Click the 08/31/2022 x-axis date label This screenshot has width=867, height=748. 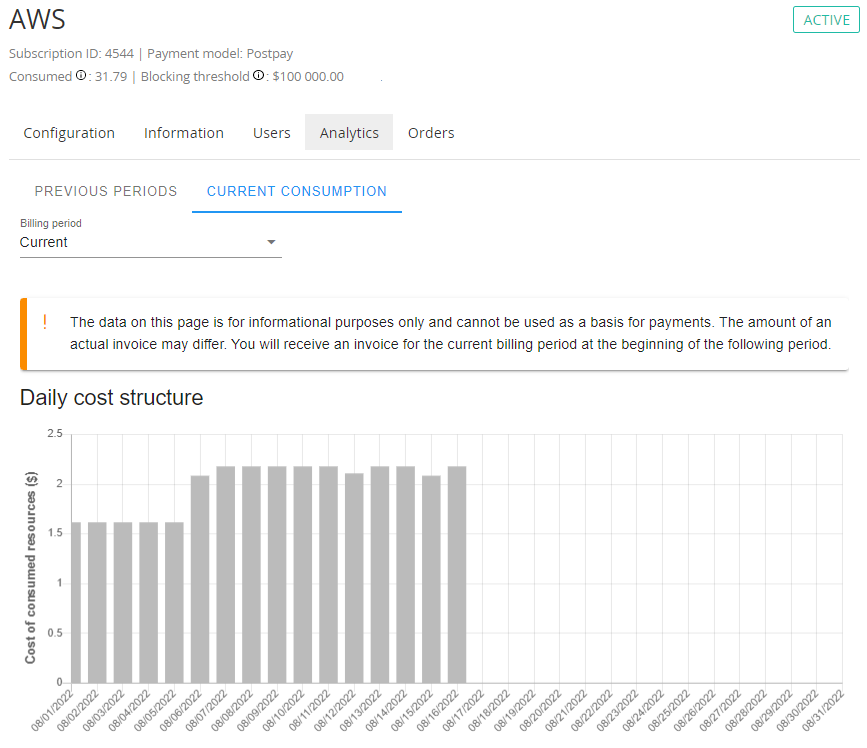pos(823,710)
